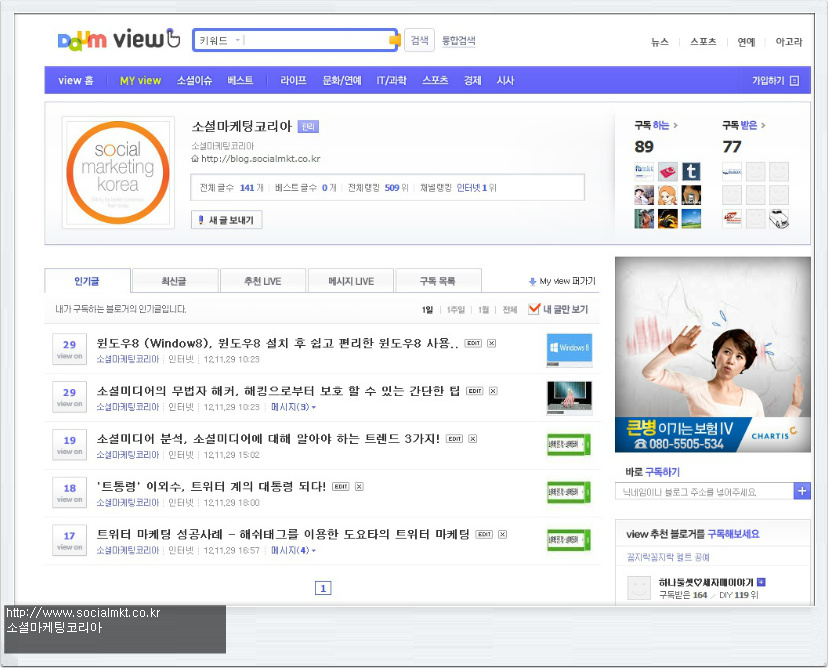Remove the 도요타 트위터 마케팅 post with its X icon
The height and width of the screenshot is (668, 828).
(x=503, y=534)
